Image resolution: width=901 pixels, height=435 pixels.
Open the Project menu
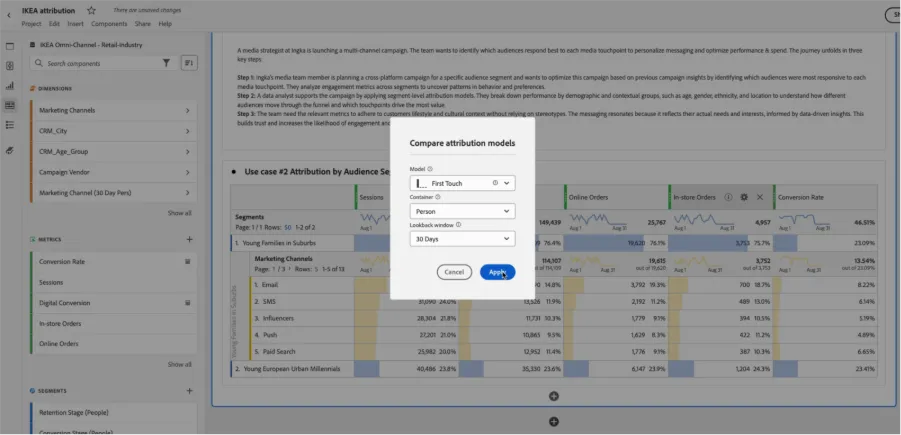click(32, 24)
